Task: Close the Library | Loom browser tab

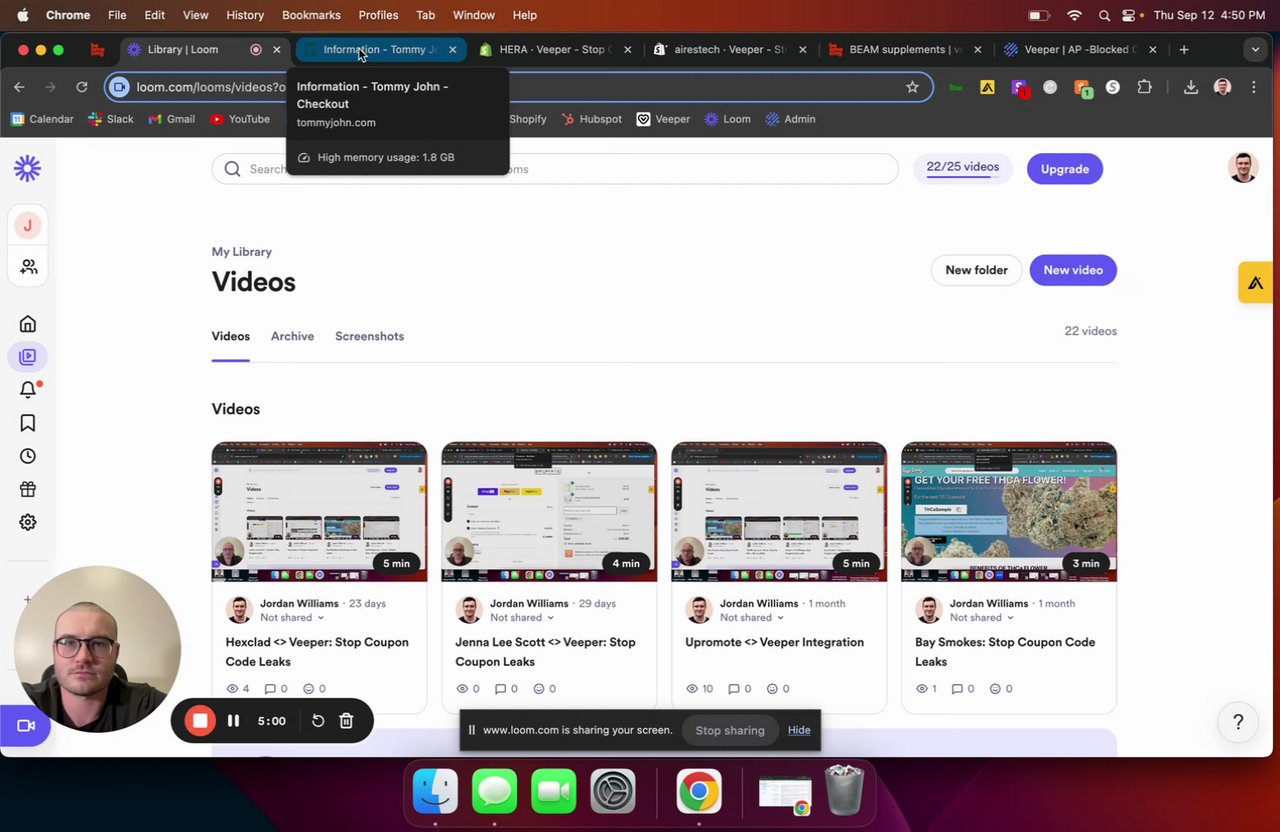Action: coord(277,49)
